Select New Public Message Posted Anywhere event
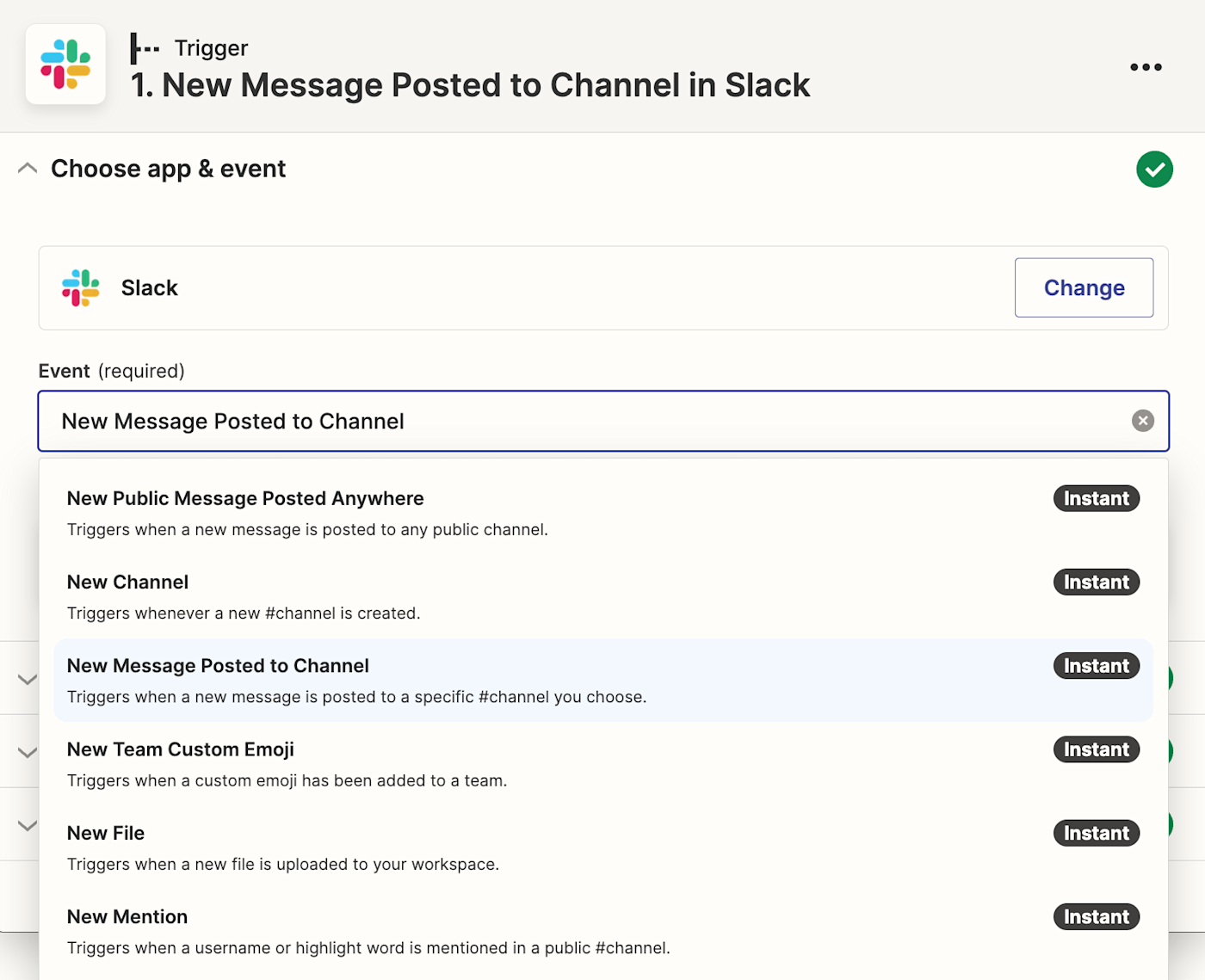This screenshot has height=980, width=1205. [x=603, y=513]
